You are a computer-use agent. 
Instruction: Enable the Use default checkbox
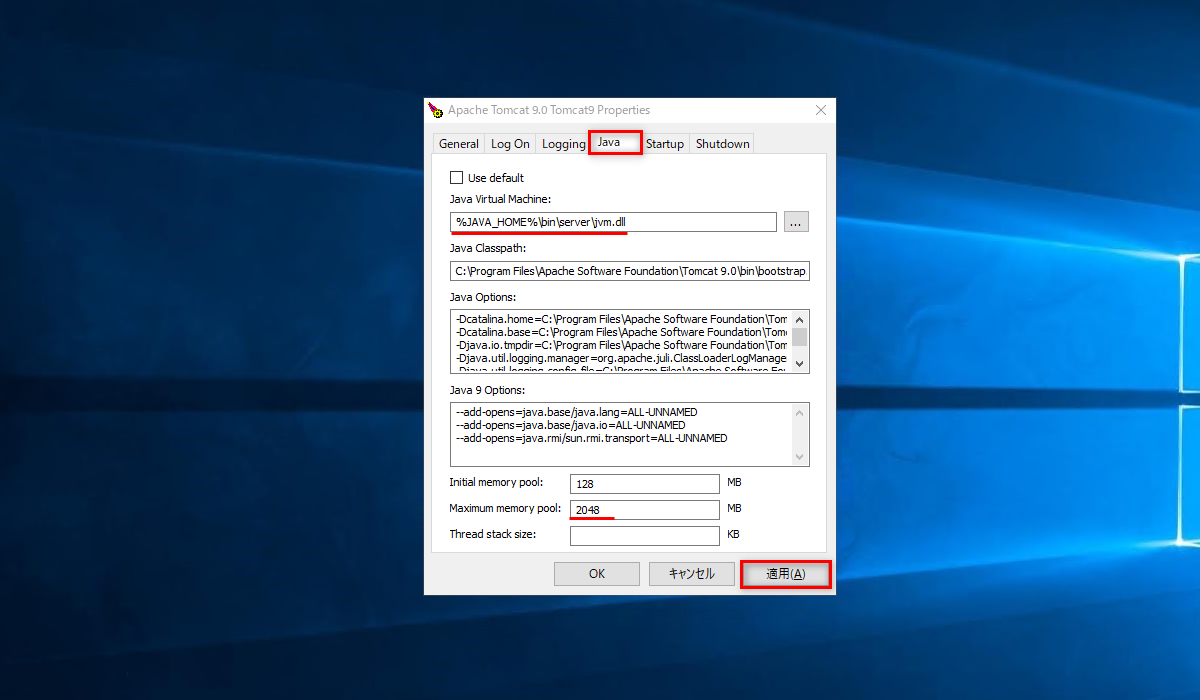pos(456,178)
